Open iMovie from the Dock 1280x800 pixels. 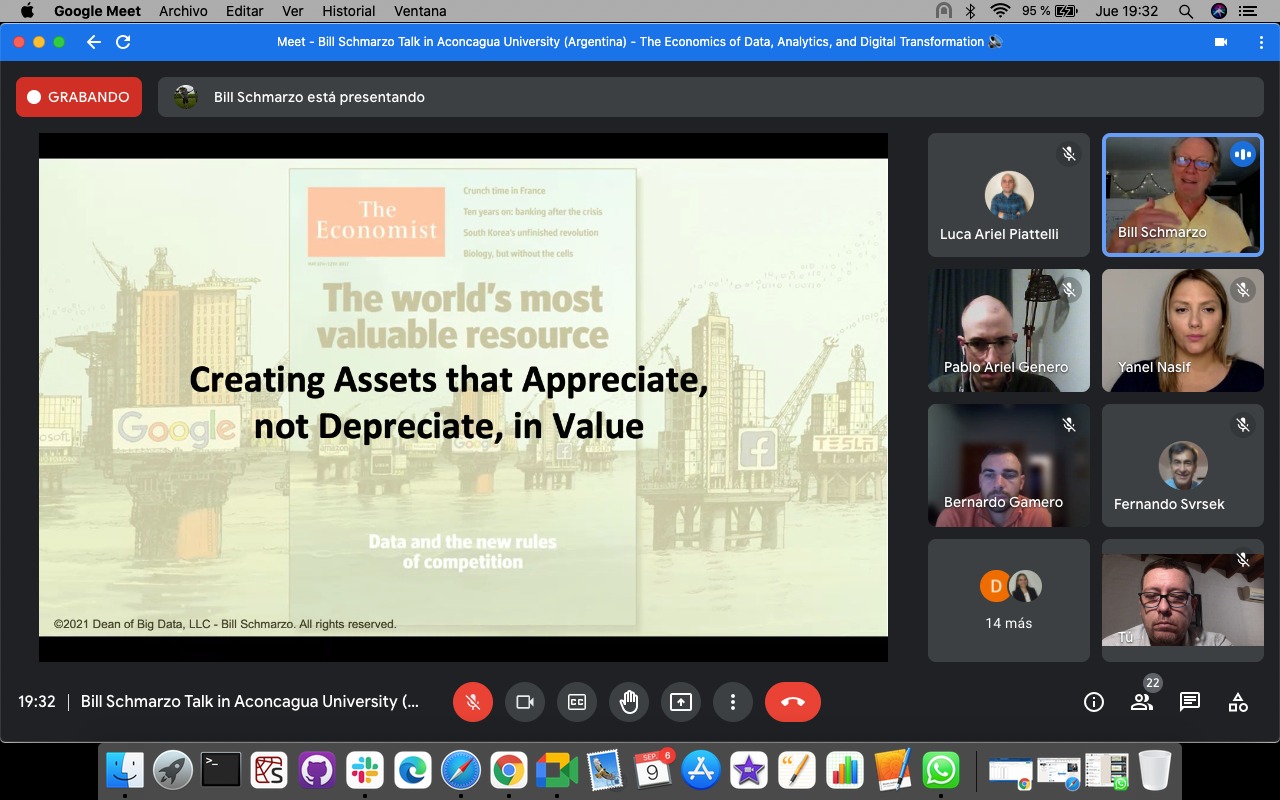tap(749, 770)
